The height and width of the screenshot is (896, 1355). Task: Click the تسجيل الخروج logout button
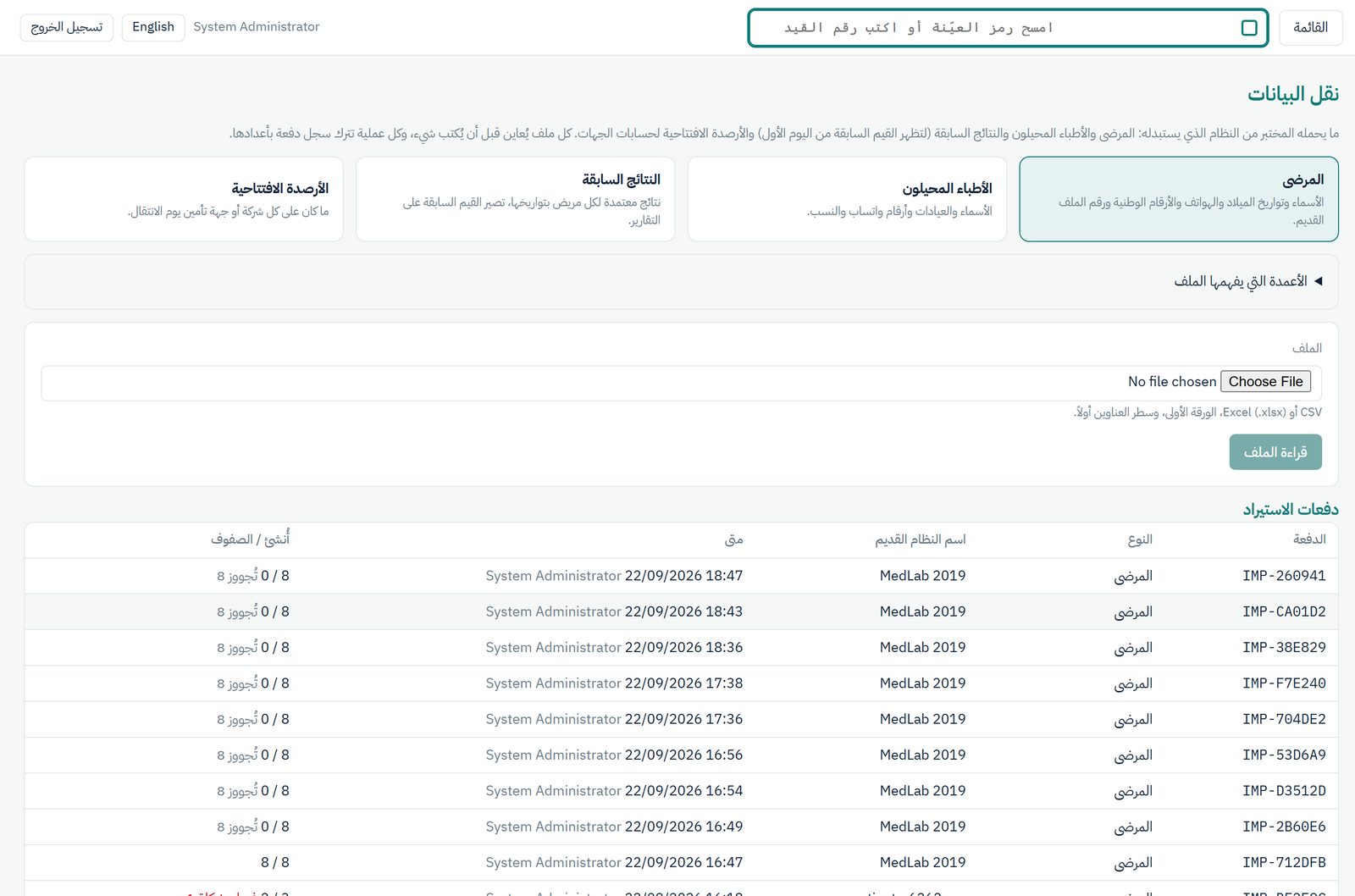(x=67, y=27)
